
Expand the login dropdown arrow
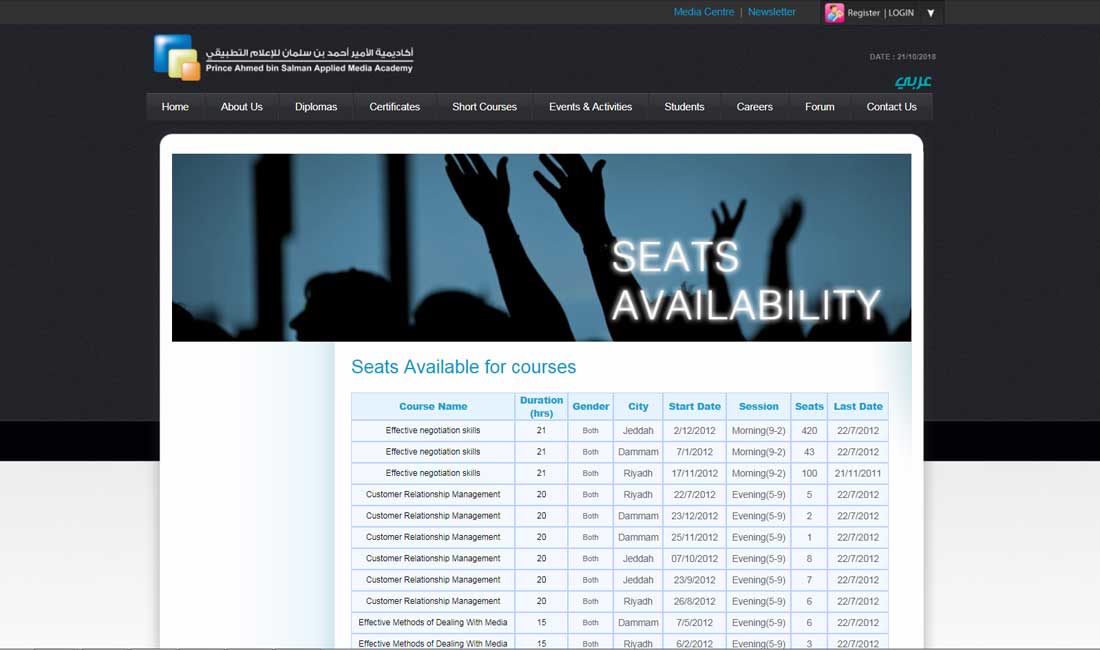click(x=931, y=13)
